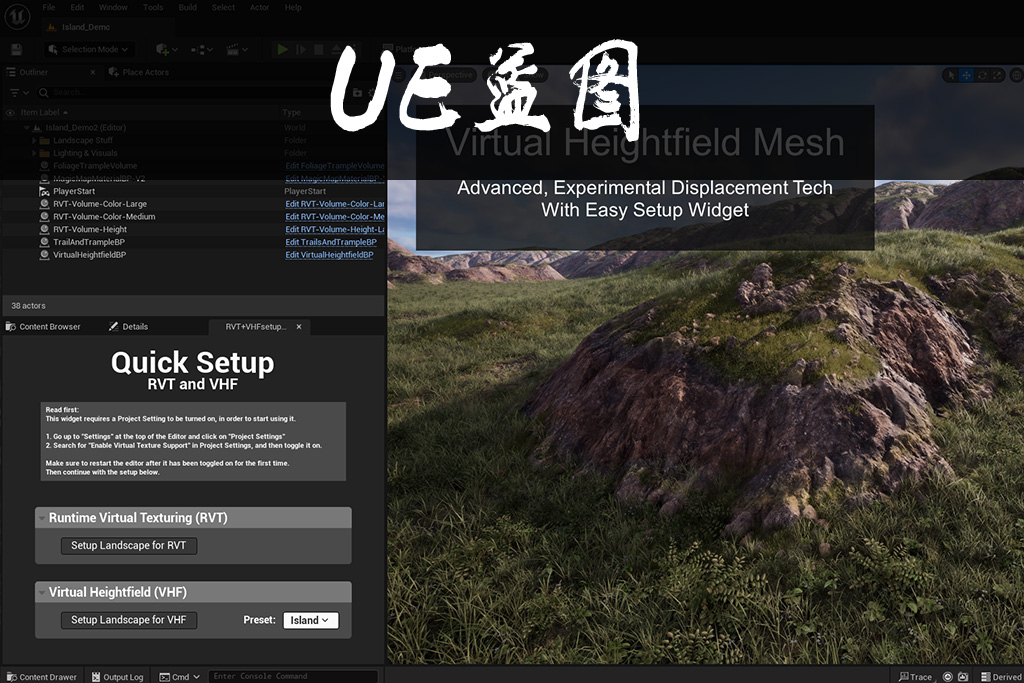The image size is (1024, 683).
Task: Collapse the Runtime Virtual Texturing (RVT) section
Action: click(42, 518)
